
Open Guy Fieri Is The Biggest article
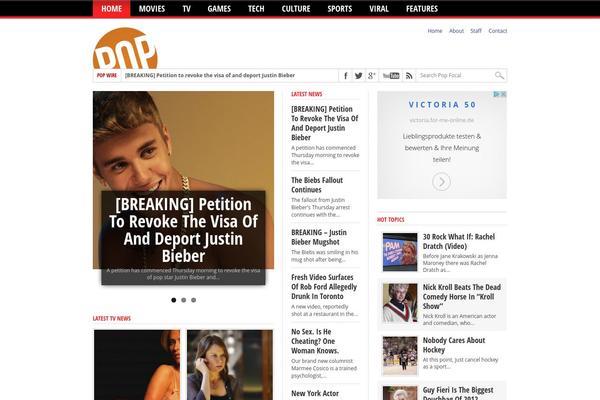458,393
